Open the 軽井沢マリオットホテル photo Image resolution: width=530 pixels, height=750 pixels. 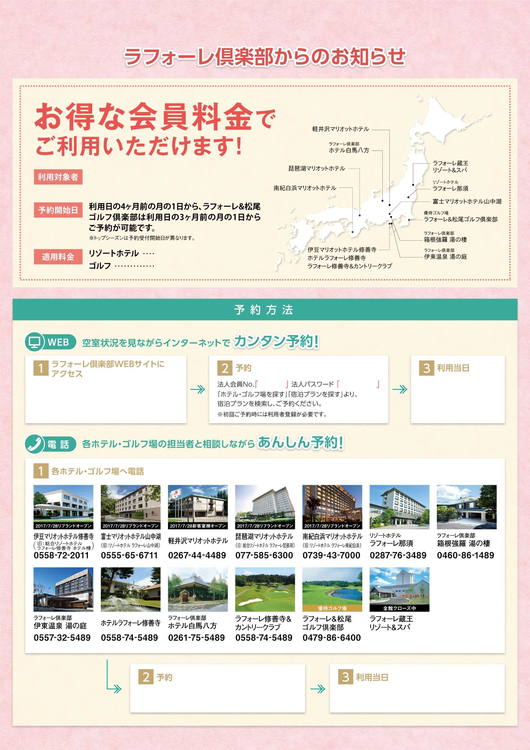(x=198, y=507)
